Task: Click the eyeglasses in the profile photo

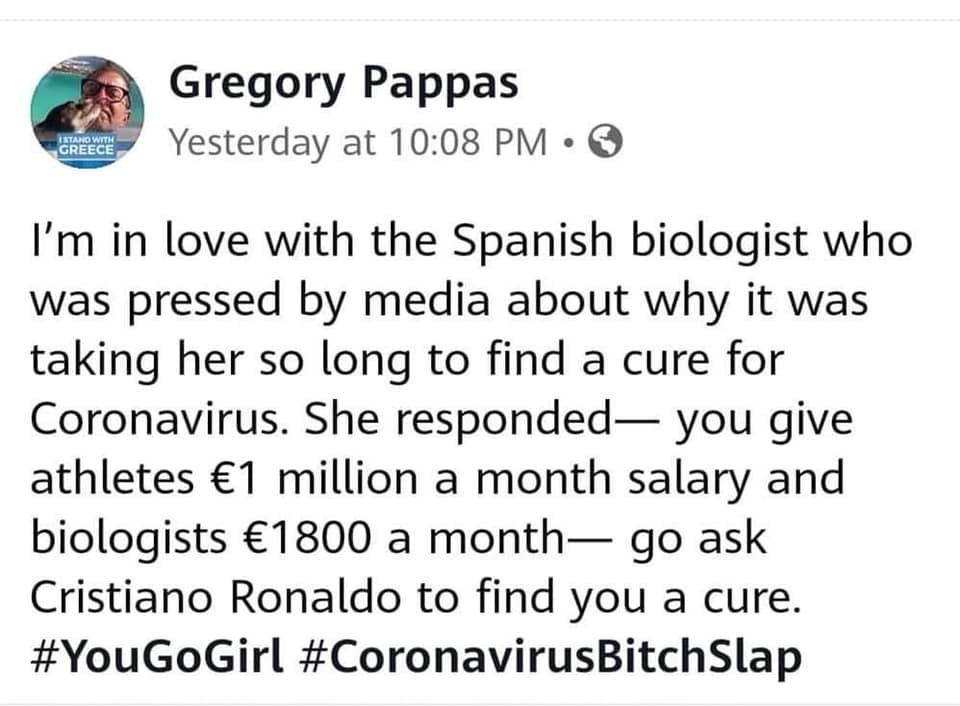Action: 105,89
